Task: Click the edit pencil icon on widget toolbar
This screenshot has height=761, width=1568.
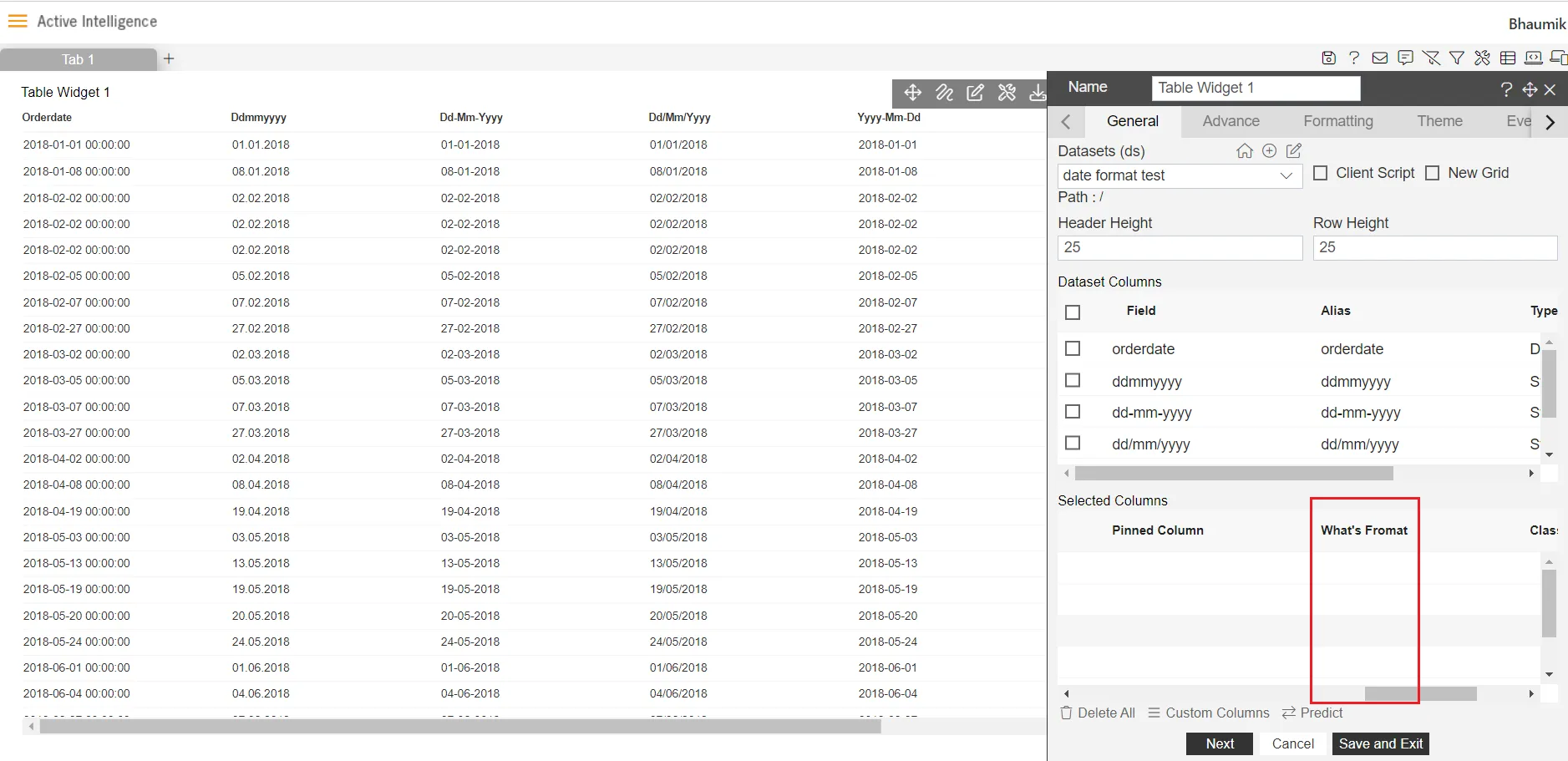Action: click(x=975, y=93)
